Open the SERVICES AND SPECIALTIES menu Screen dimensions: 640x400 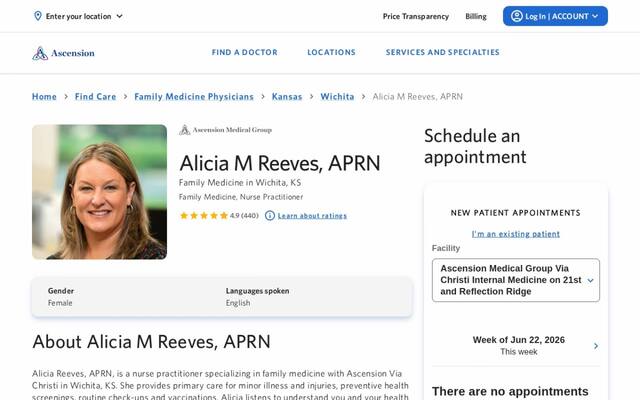click(x=442, y=52)
